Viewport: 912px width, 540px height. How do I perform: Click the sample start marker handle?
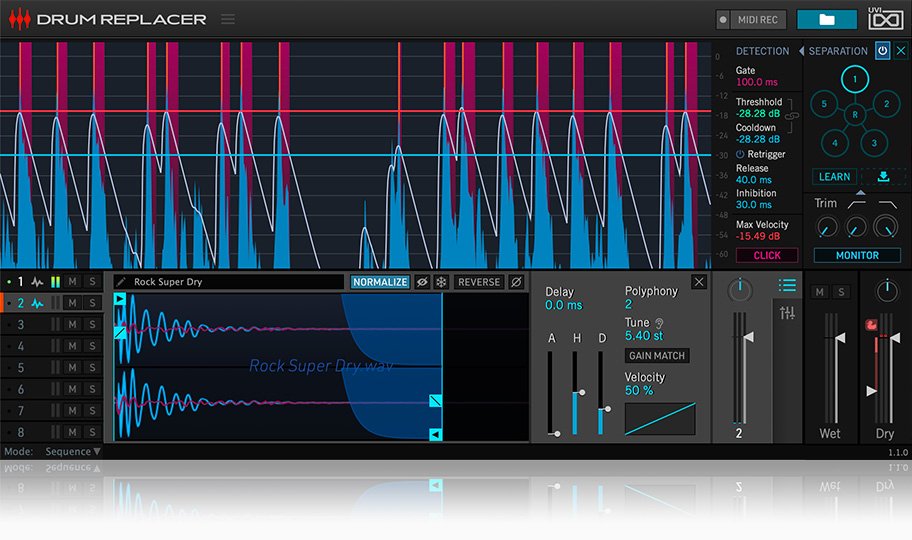click(x=120, y=299)
